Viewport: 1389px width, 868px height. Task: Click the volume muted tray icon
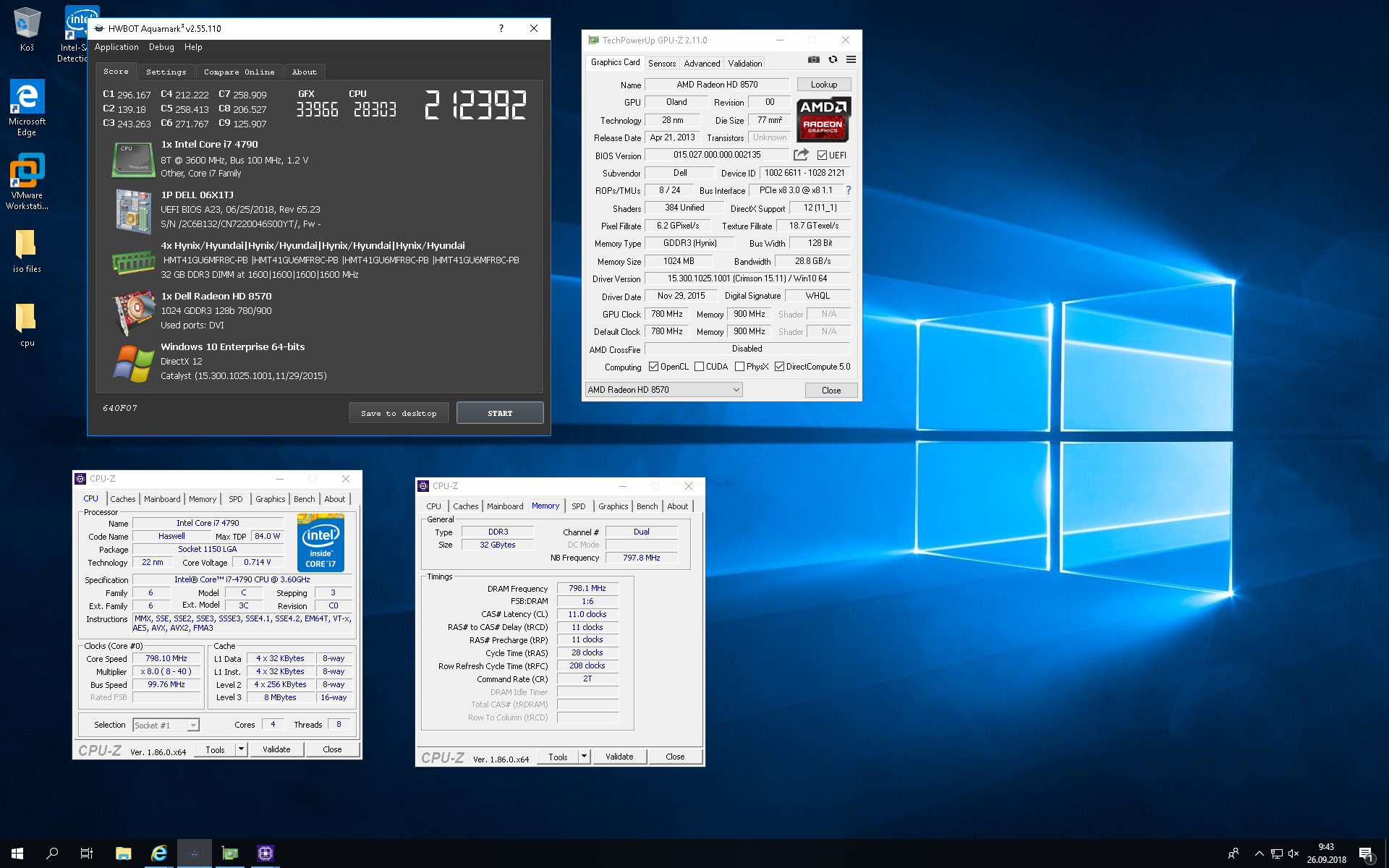click(1294, 854)
